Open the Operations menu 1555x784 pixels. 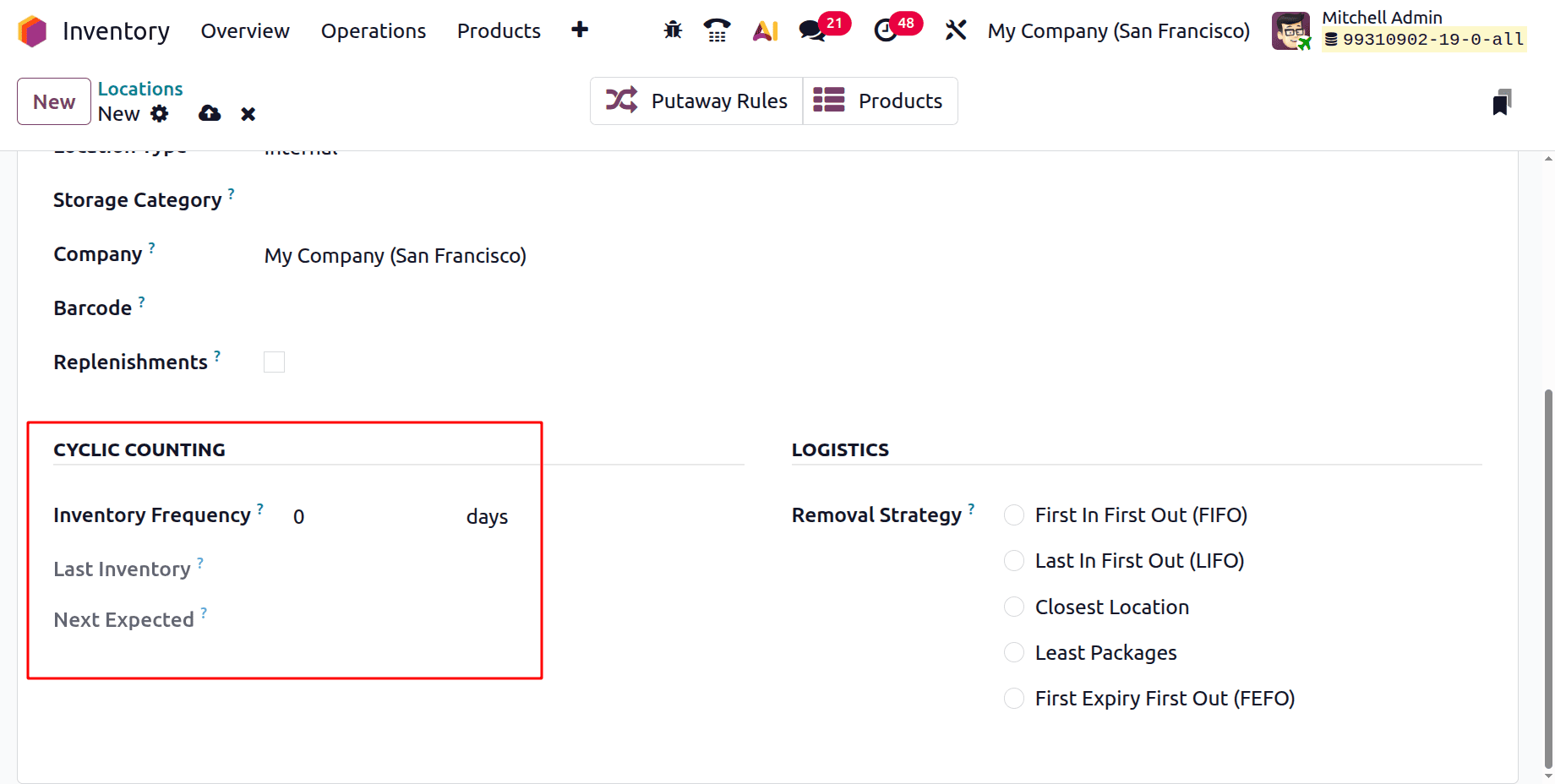tap(373, 30)
